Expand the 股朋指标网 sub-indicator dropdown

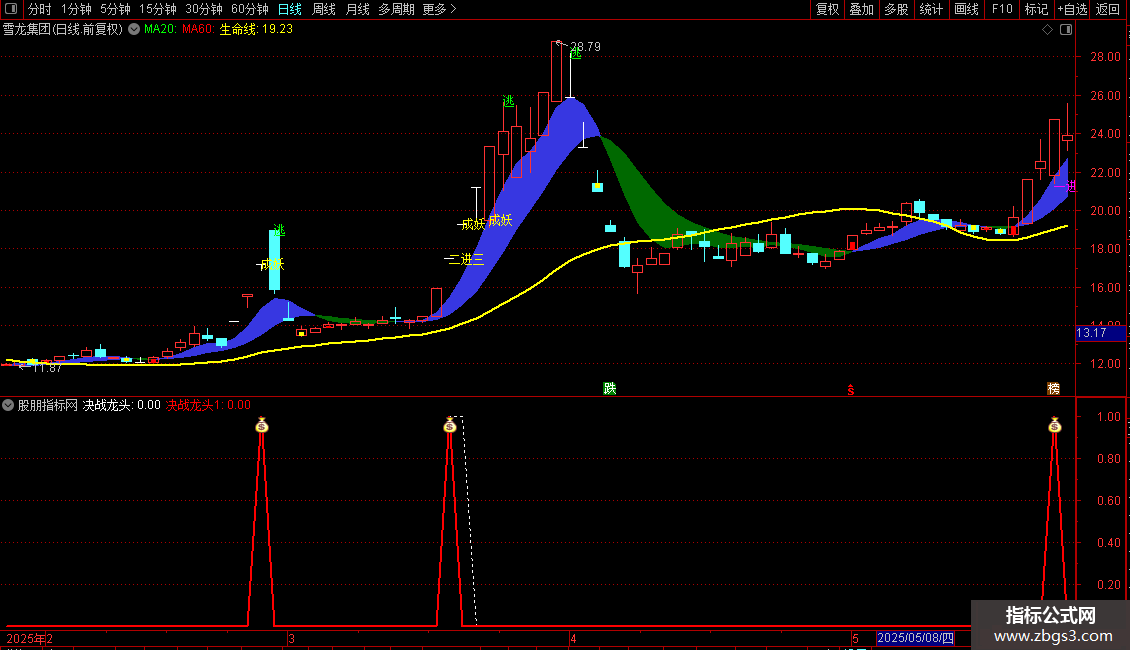[9, 405]
